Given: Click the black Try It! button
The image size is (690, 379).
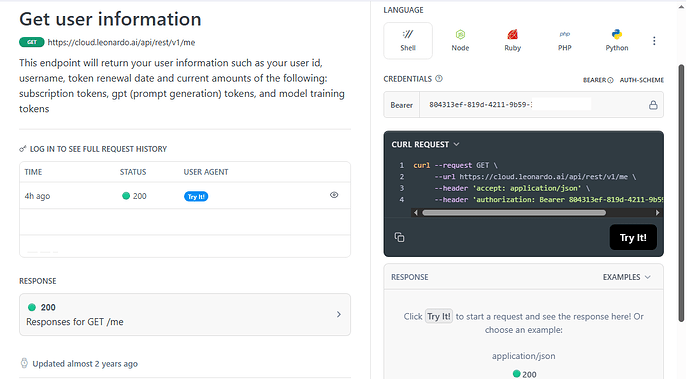Looking at the screenshot, I should point(633,237).
